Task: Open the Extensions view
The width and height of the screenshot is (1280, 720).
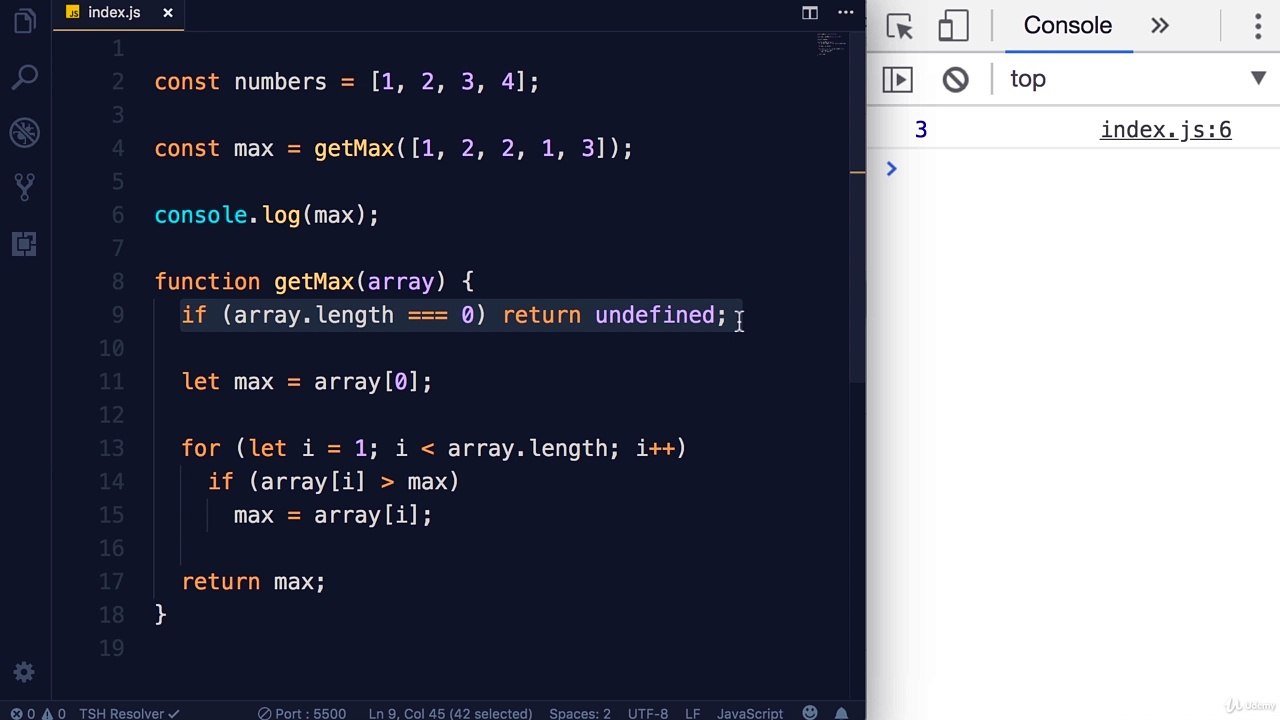Action: [25, 243]
